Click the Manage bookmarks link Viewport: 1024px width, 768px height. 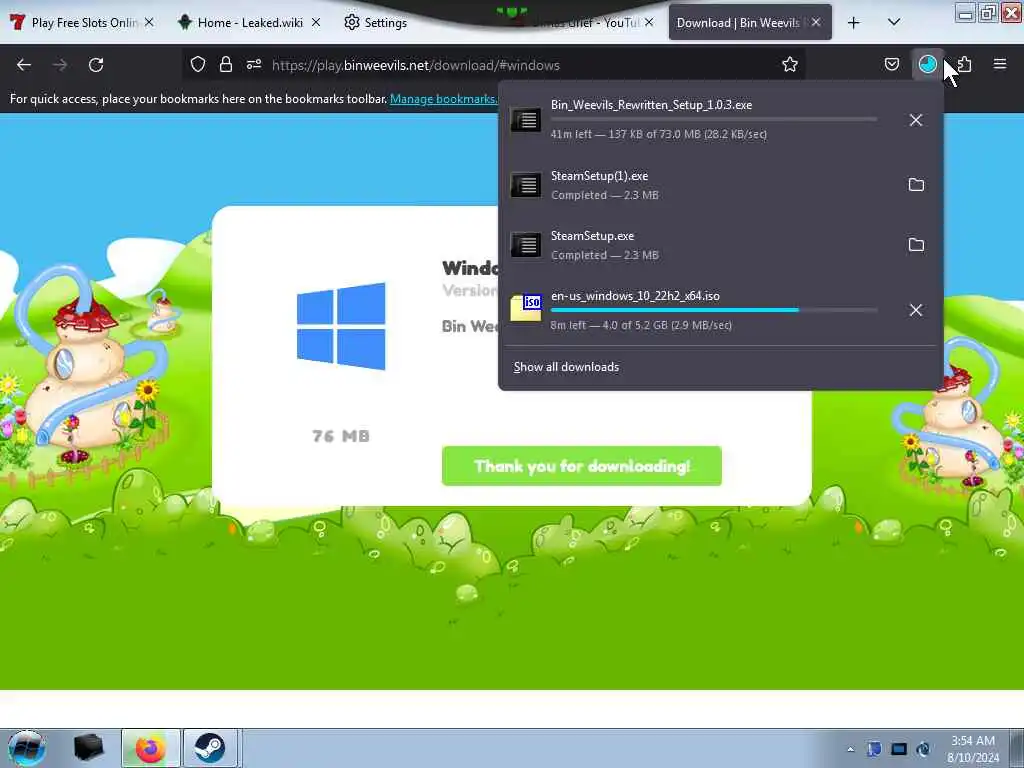pyautogui.click(x=444, y=99)
